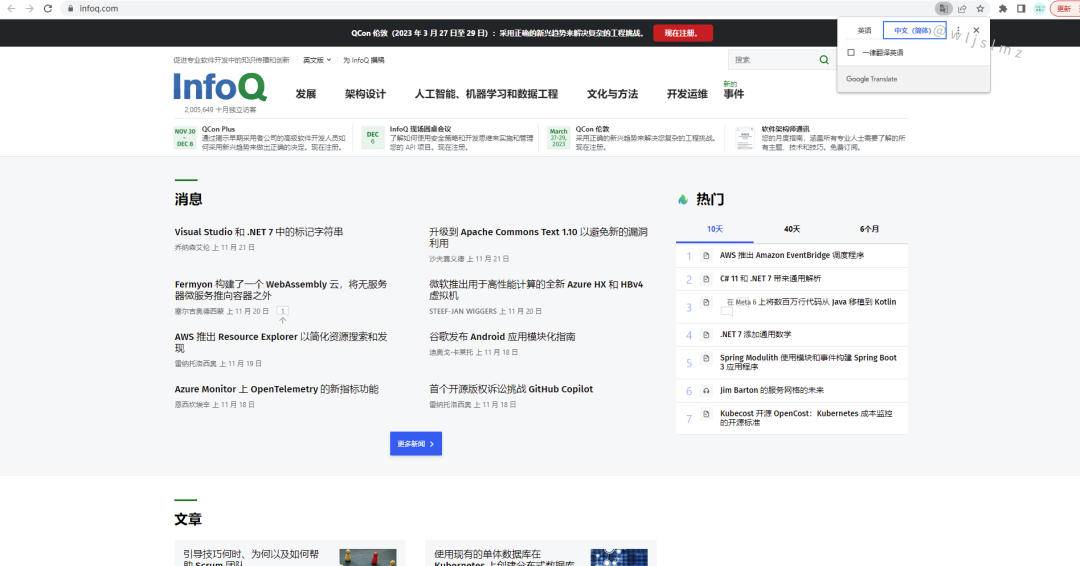1080x566 pixels.
Task: Click the 更多新闻 button
Action: (415, 443)
